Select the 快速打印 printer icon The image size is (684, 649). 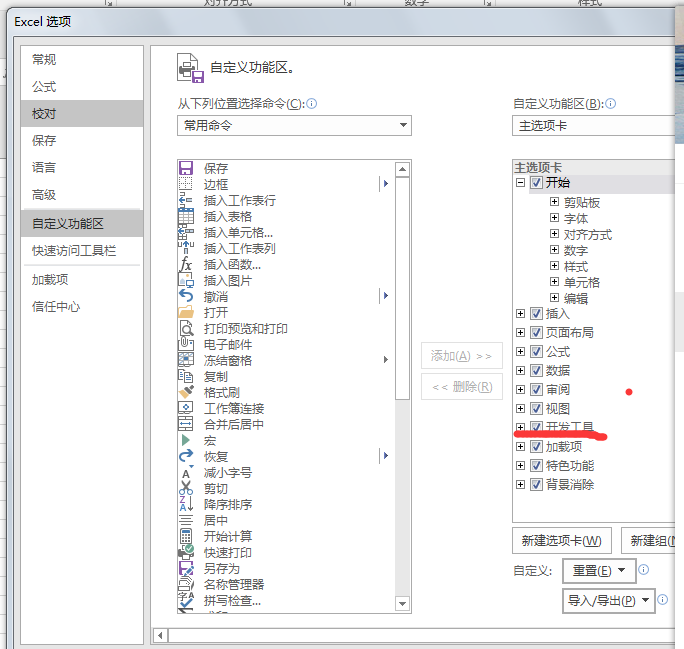[x=186, y=553]
